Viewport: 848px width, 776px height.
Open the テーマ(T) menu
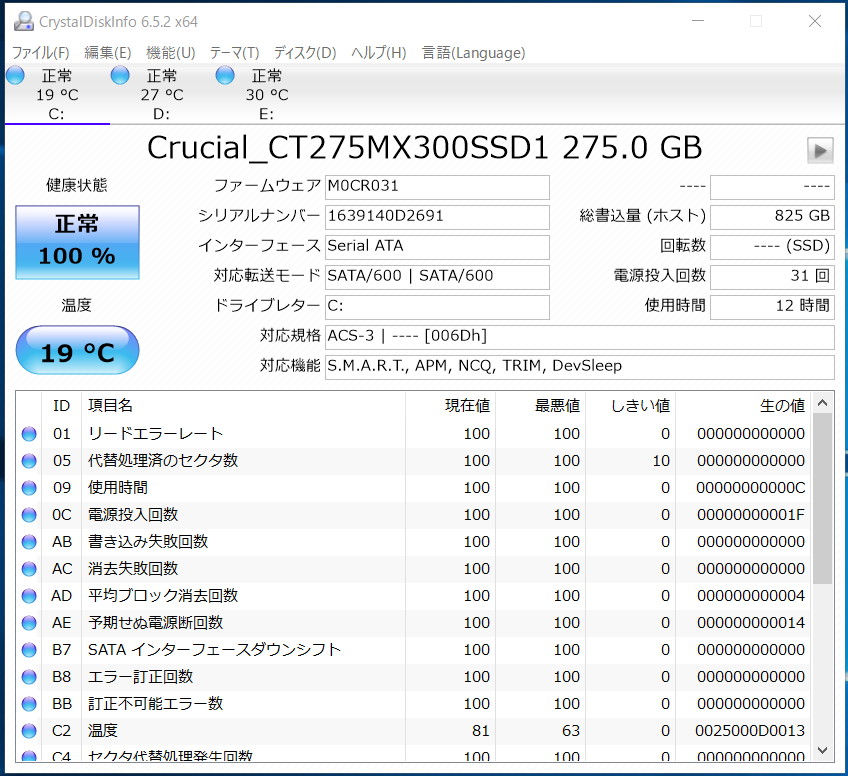[234, 52]
